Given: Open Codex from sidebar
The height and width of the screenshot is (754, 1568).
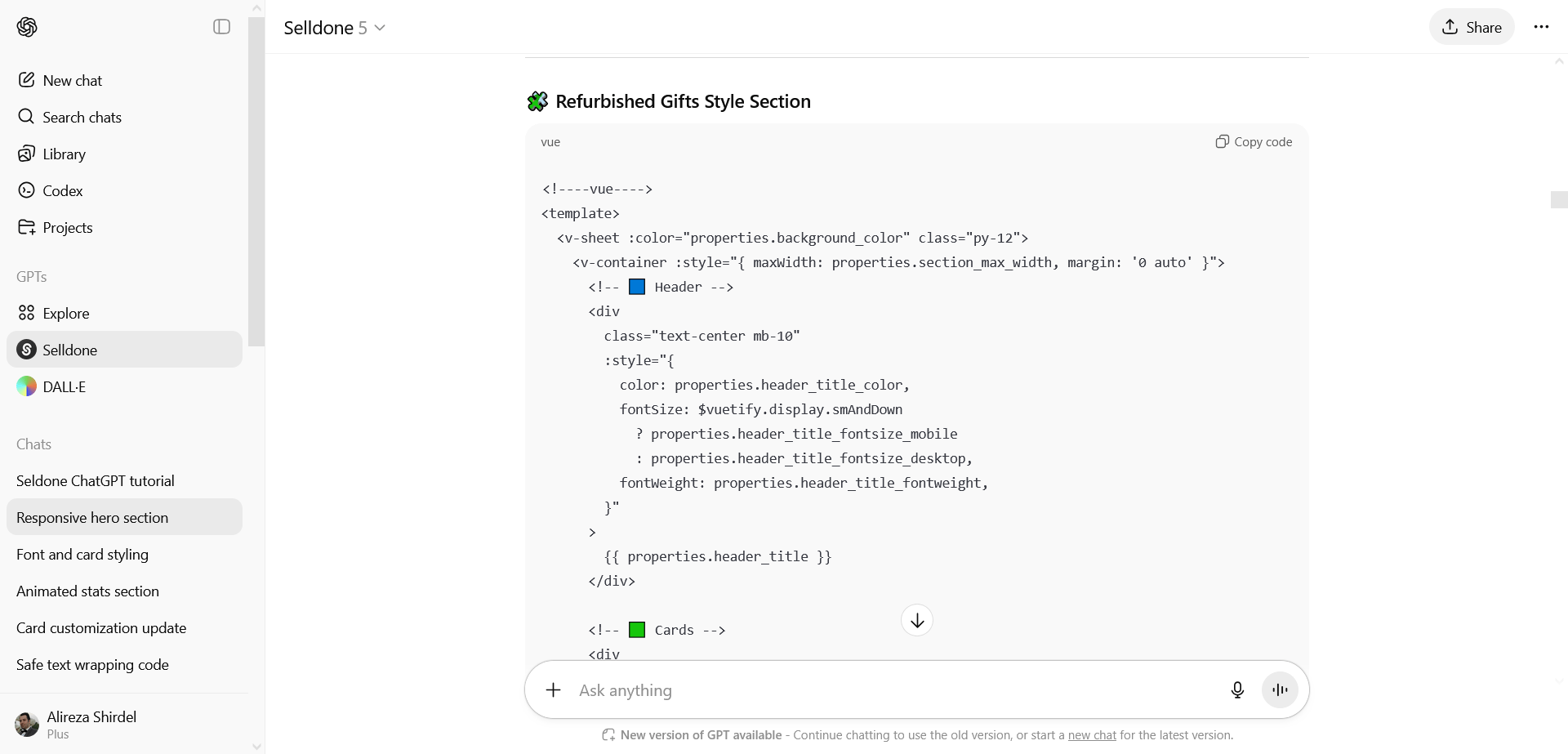Looking at the screenshot, I should pos(124,190).
